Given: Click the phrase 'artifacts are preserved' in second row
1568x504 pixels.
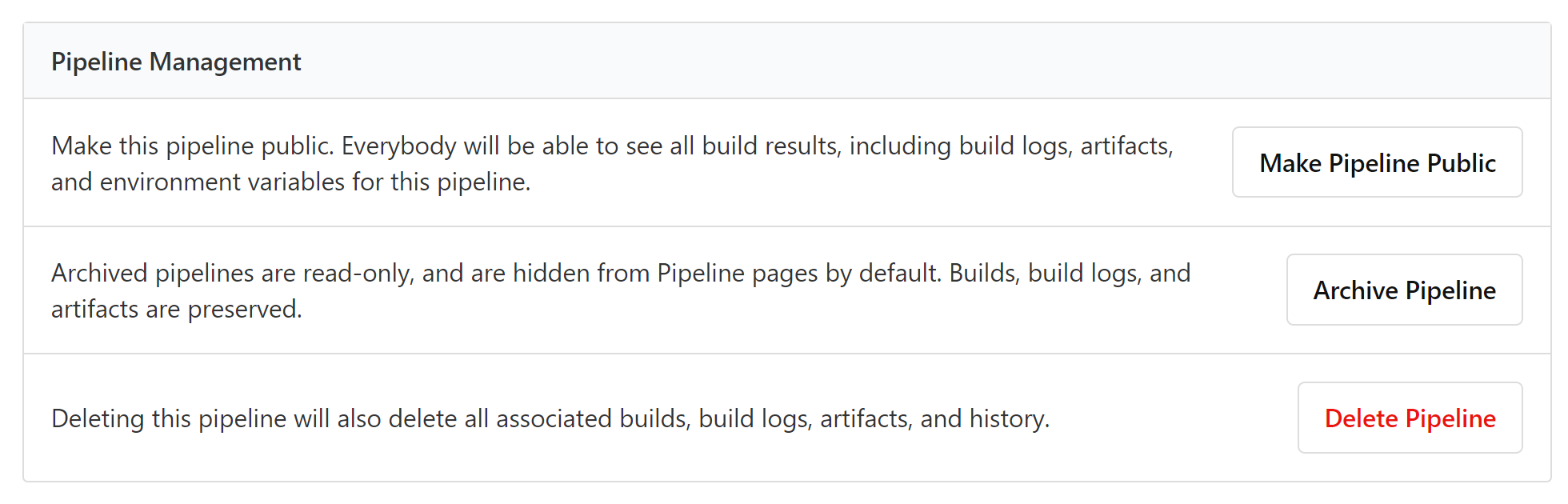Looking at the screenshot, I should (x=178, y=310).
